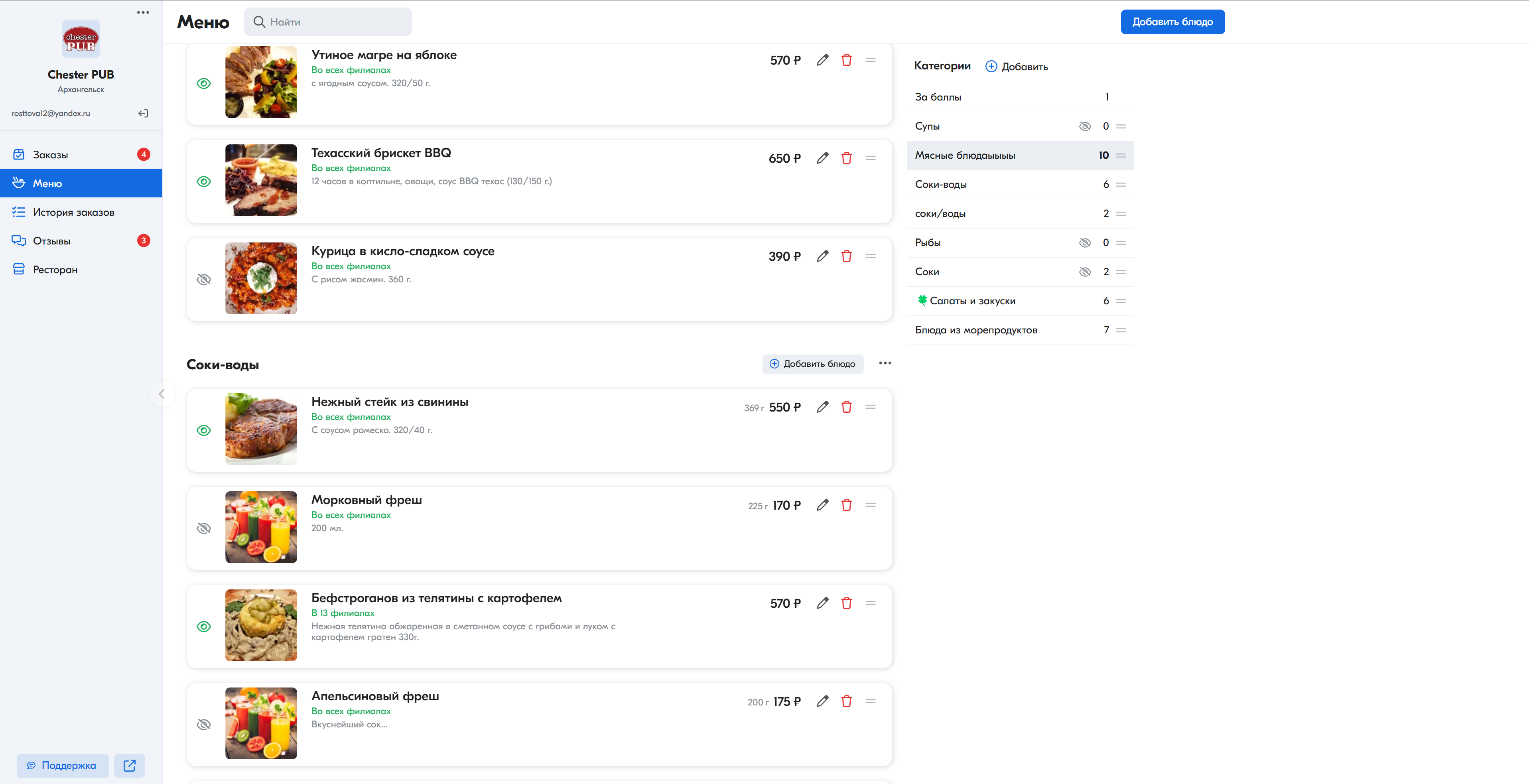Viewport: 1529px width, 784px height.
Task: Click edit pencil for Утиное магре на яблоке
Action: [822, 60]
